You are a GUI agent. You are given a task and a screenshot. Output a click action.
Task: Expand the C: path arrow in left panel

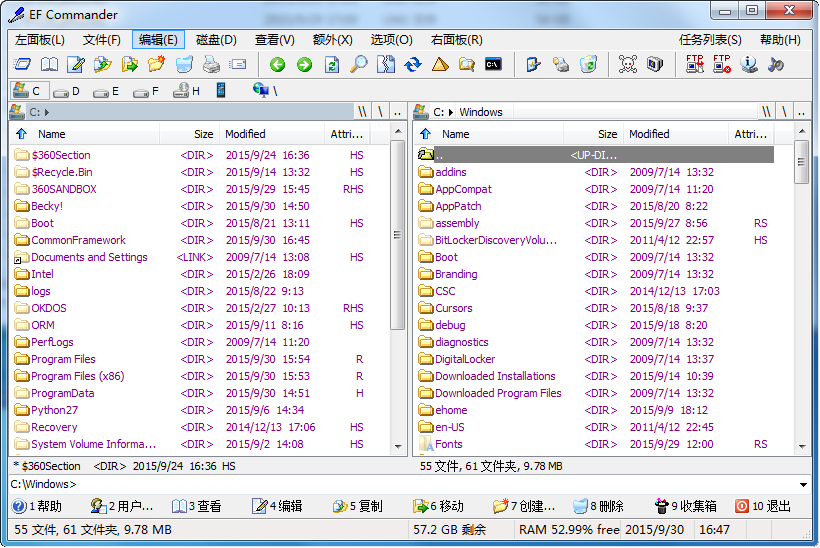[47, 112]
